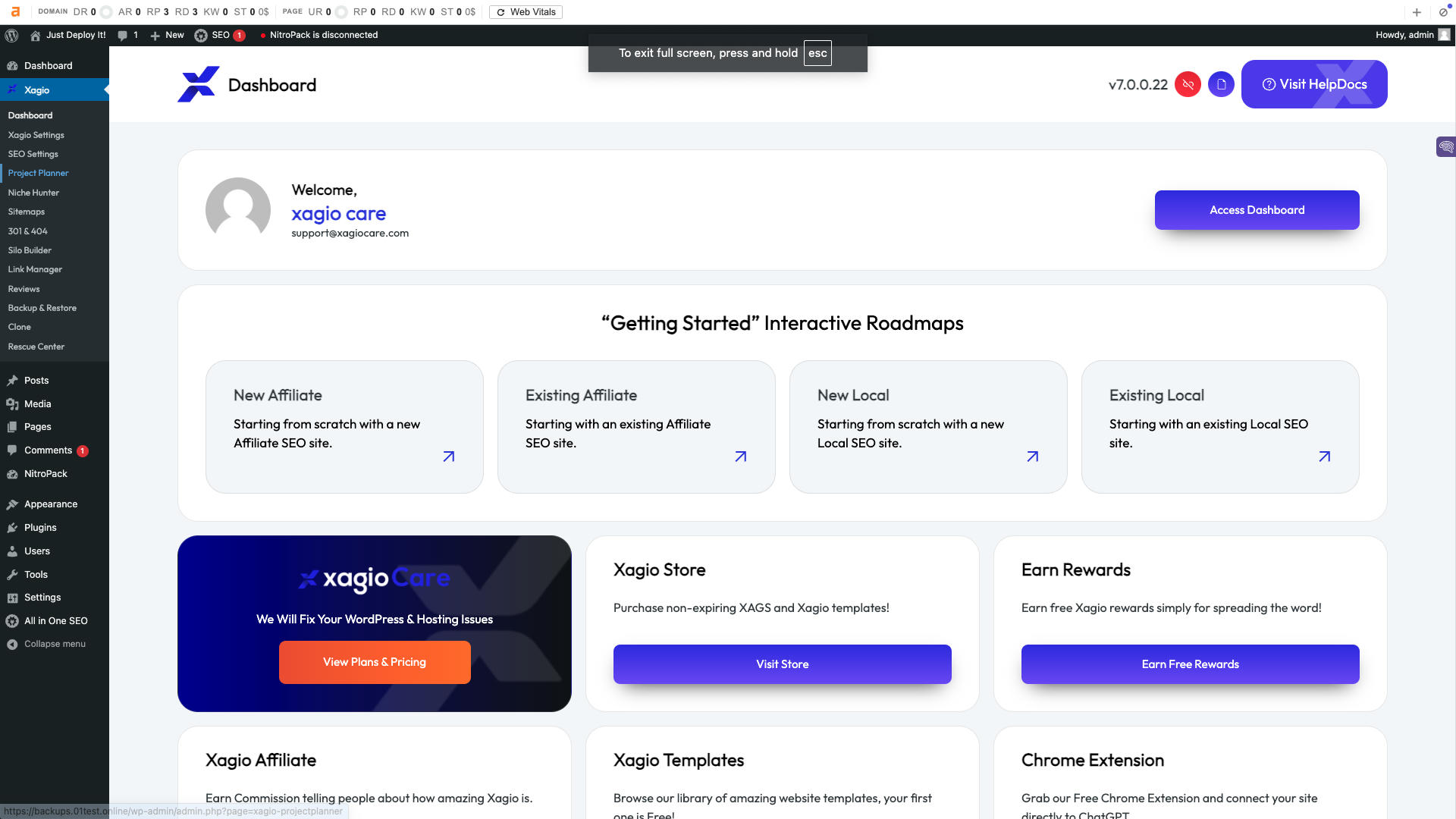The image size is (1456, 819).
Task: Open Xagio menu in sidebar
Action: tap(55, 89)
